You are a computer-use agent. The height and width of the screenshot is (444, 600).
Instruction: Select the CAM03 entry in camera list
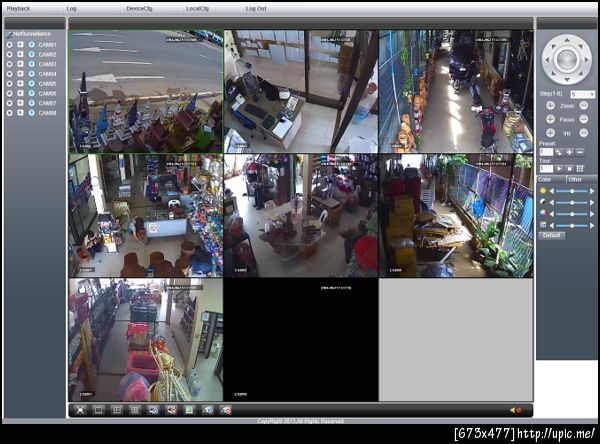(47, 64)
